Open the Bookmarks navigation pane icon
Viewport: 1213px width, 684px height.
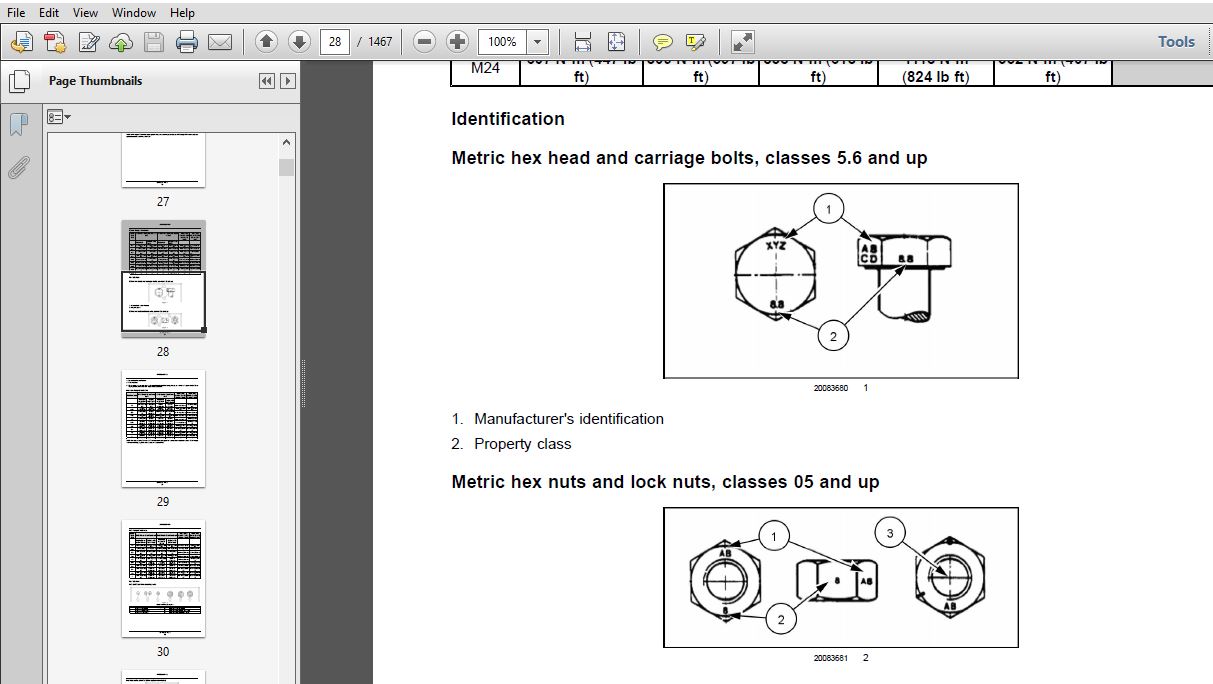[18, 125]
